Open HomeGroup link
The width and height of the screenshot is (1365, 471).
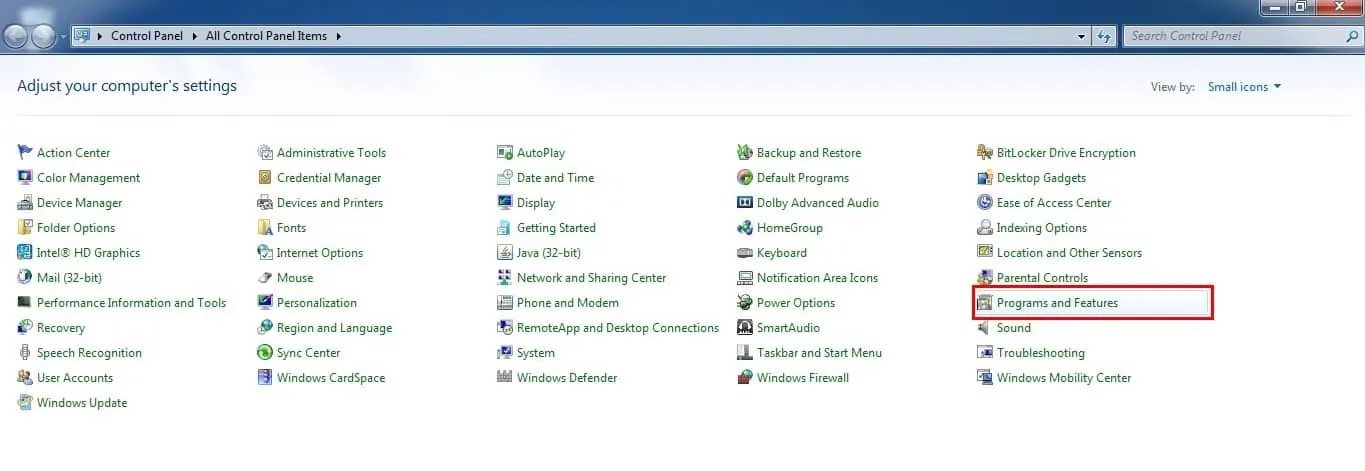pos(790,228)
